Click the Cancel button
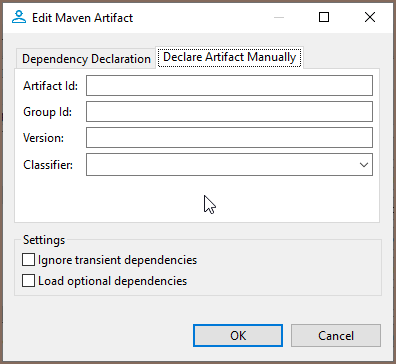The image size is (396, 364). 336,336
